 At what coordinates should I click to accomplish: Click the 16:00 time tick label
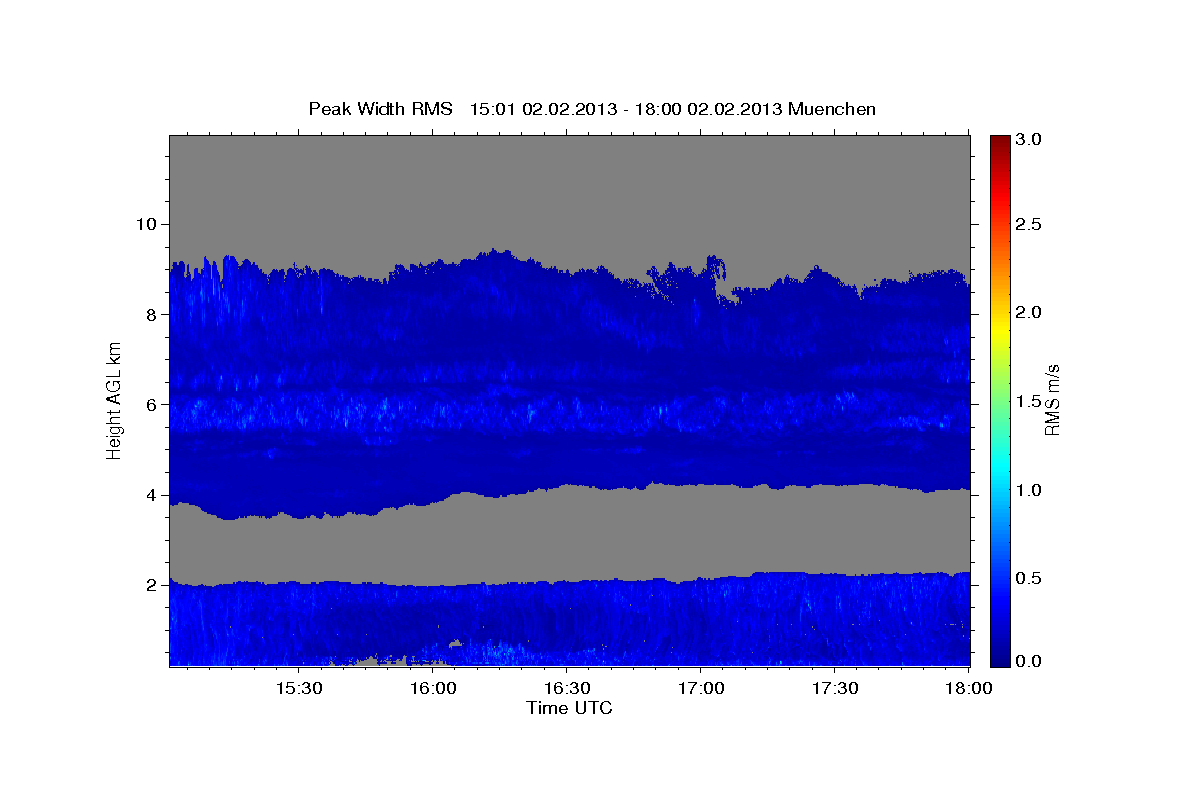(432, 689)
